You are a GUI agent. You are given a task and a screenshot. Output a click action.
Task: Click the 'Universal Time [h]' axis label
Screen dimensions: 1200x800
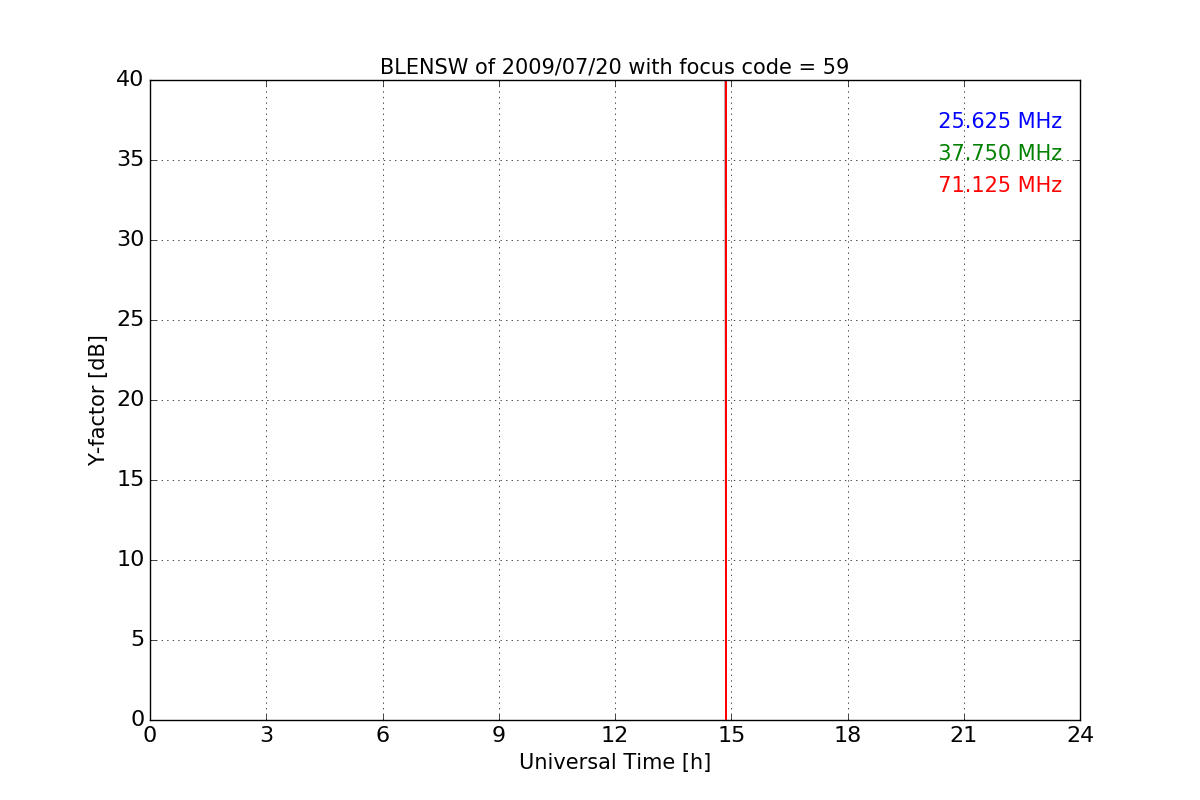pos(615,762)
